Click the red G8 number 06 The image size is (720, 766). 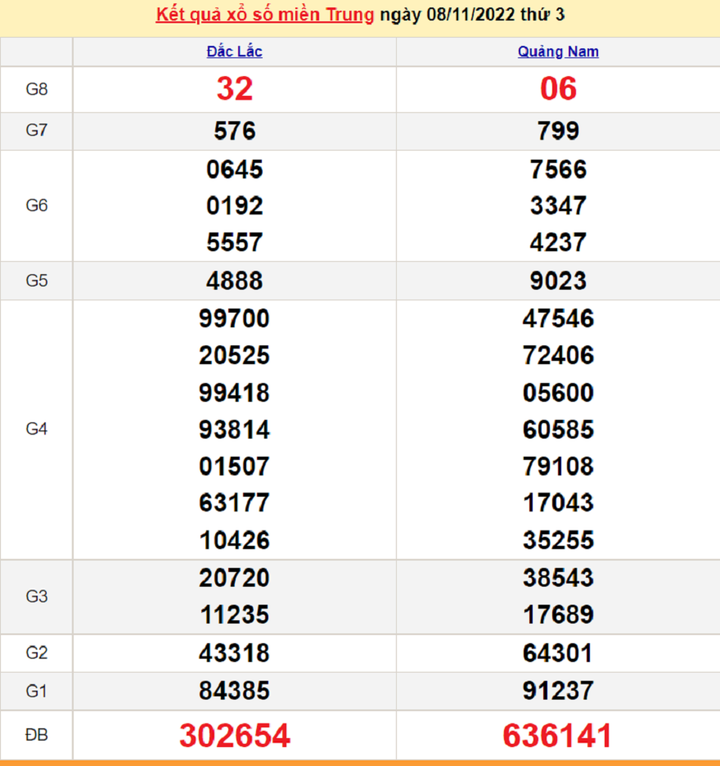pyautogui.click(x=558, y=89)
